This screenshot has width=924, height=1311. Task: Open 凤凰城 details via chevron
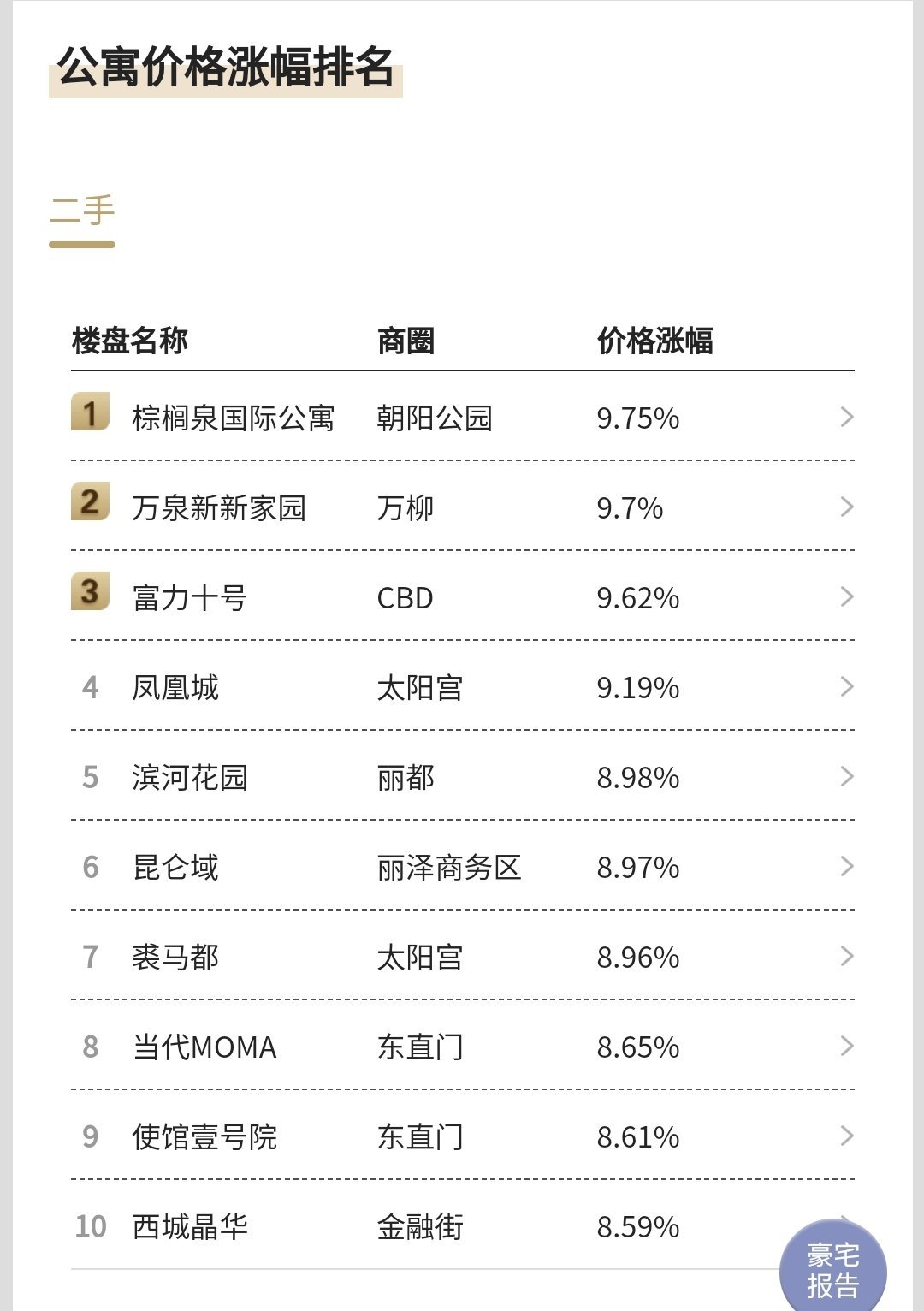click(847, 686)
